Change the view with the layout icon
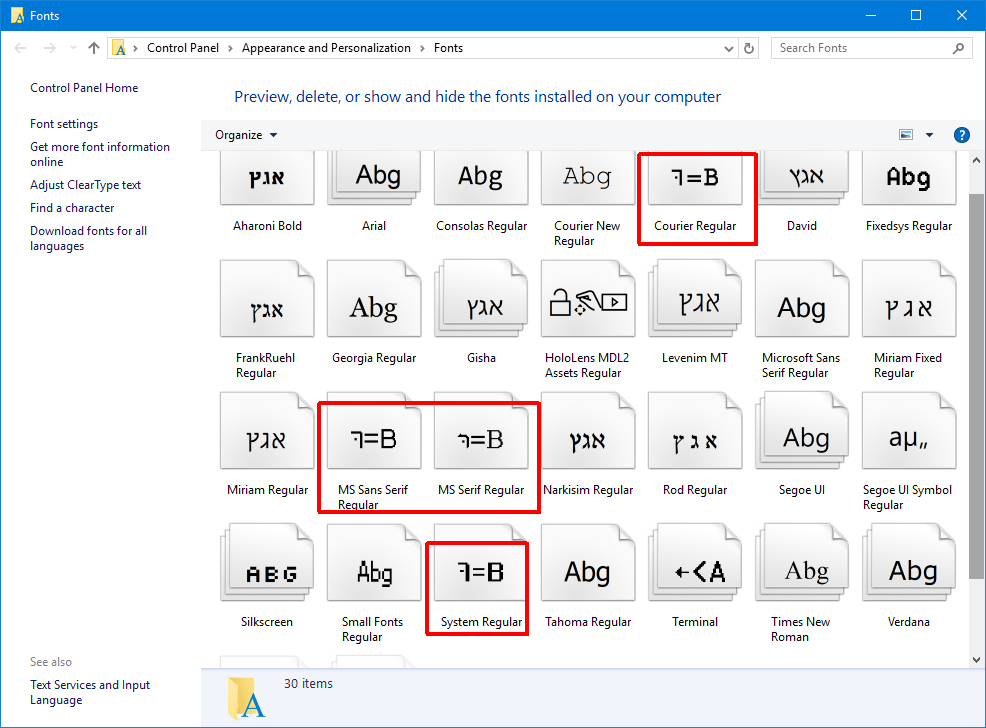This screenshot has height=728, width=986. click(x=906, y=135)
